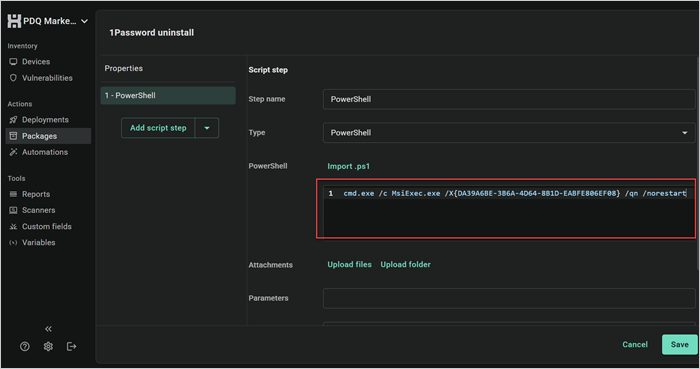Click the Step name input field
Image resolution: width=700 pixels, height=369 pixels.
(509, 99)
